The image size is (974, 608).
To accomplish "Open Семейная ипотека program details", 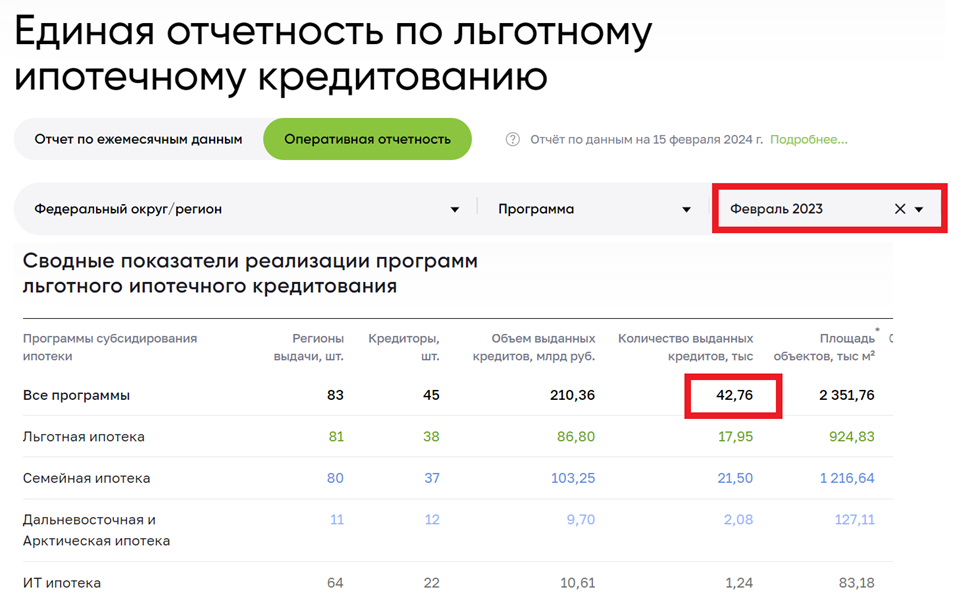I will point(86,478).
